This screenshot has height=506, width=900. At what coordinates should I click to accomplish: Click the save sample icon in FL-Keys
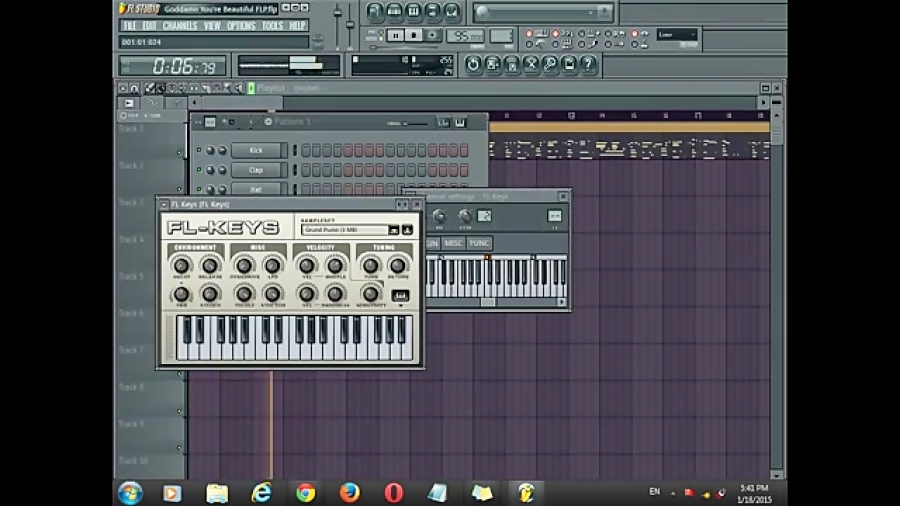tap(407, 230)
